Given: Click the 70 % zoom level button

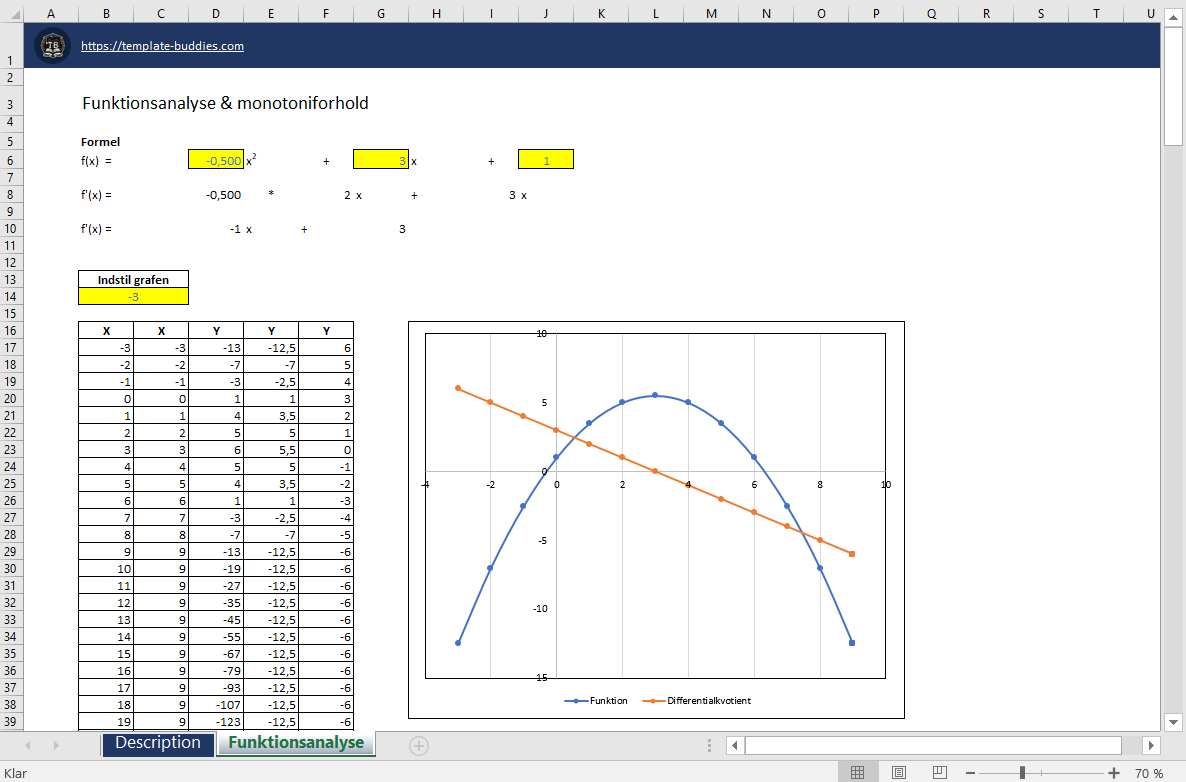Looking at the screenshot, I should tap(1149, 773).
